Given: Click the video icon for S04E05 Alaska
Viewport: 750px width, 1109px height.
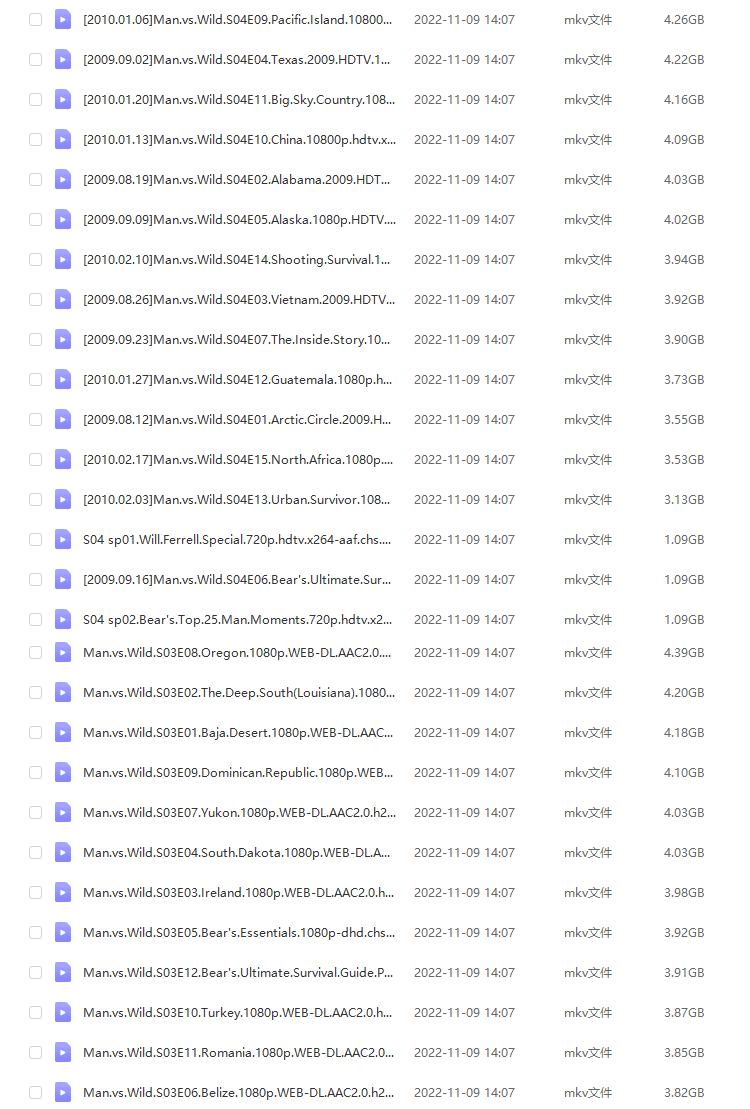Looking at the screenshot, I should (x=63, y=219).
